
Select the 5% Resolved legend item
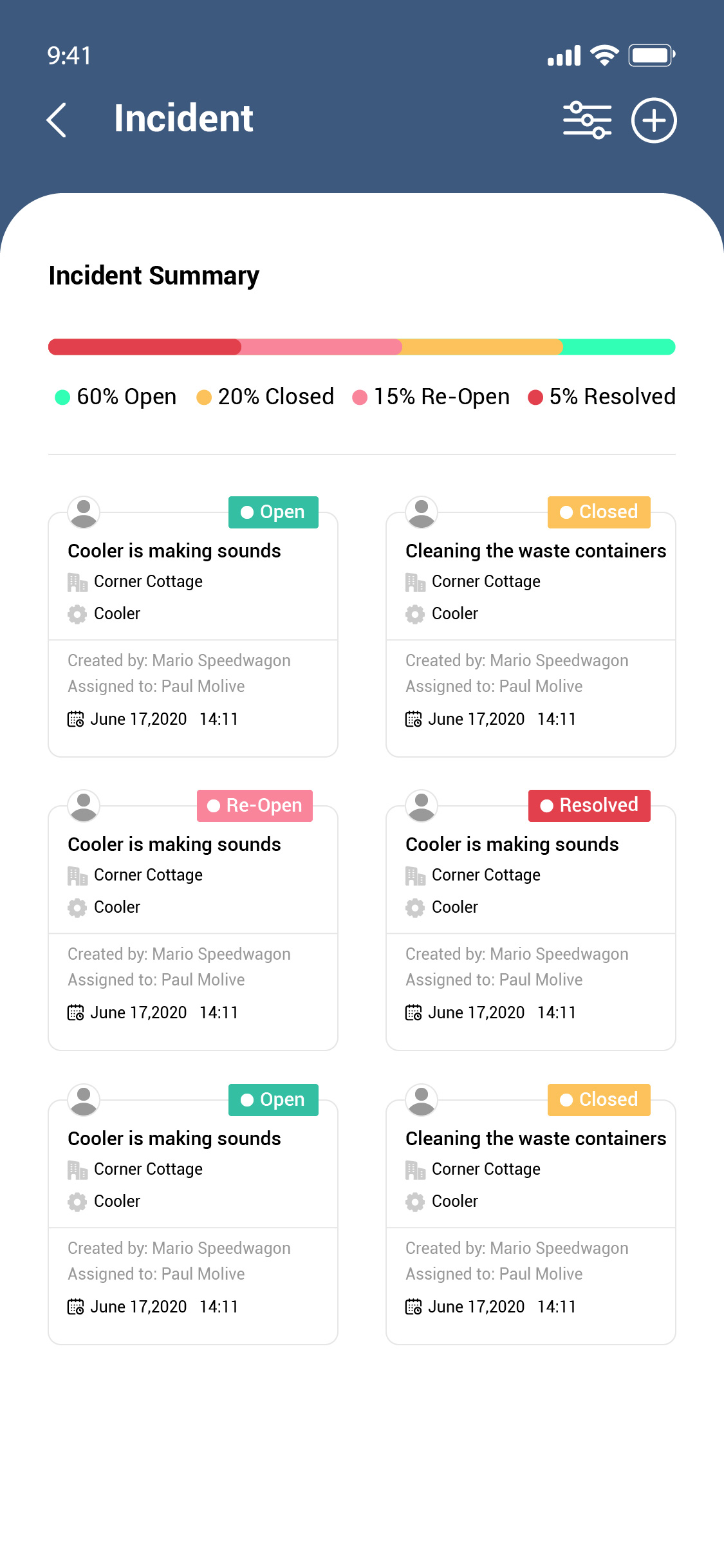(x=602, y=397)
